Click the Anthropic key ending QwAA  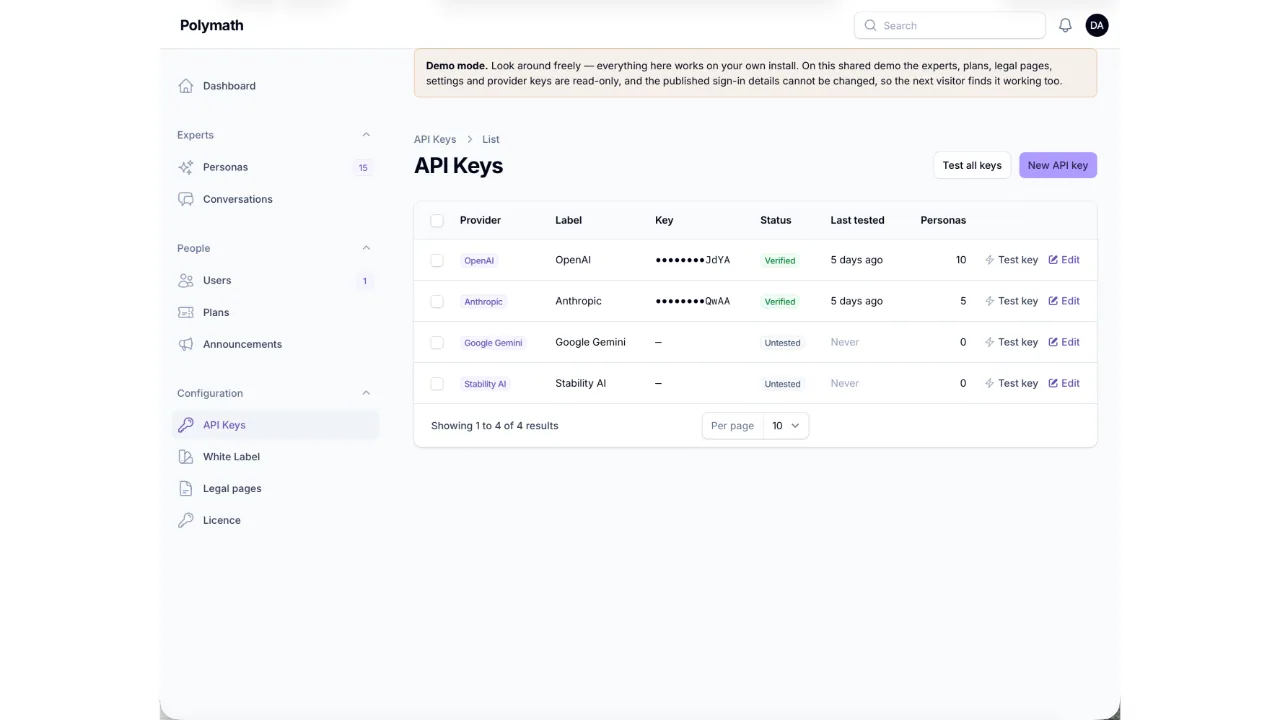(x=693, y=301)
